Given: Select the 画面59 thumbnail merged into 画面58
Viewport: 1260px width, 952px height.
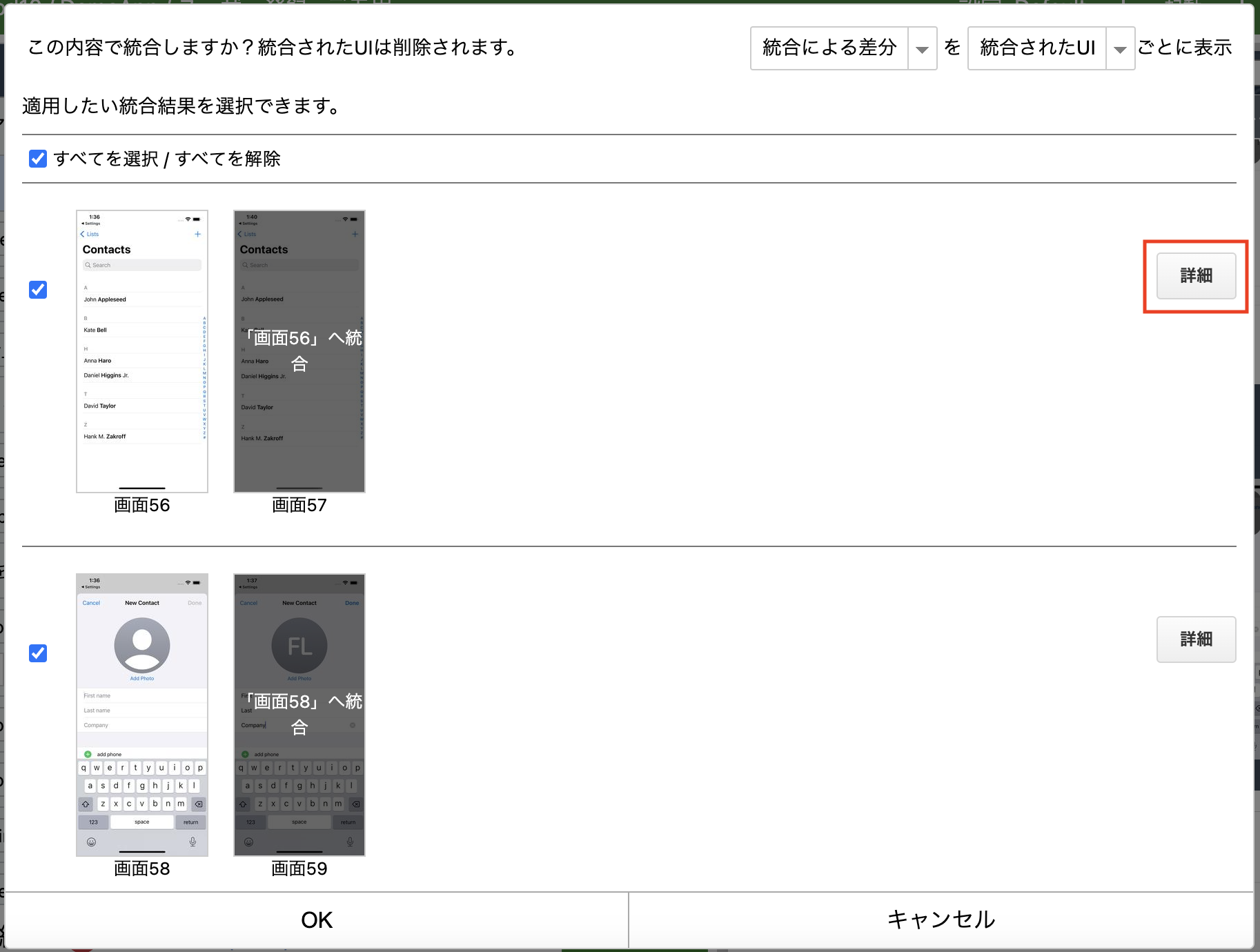Looking at the screenshot, I should coord(299,715).
